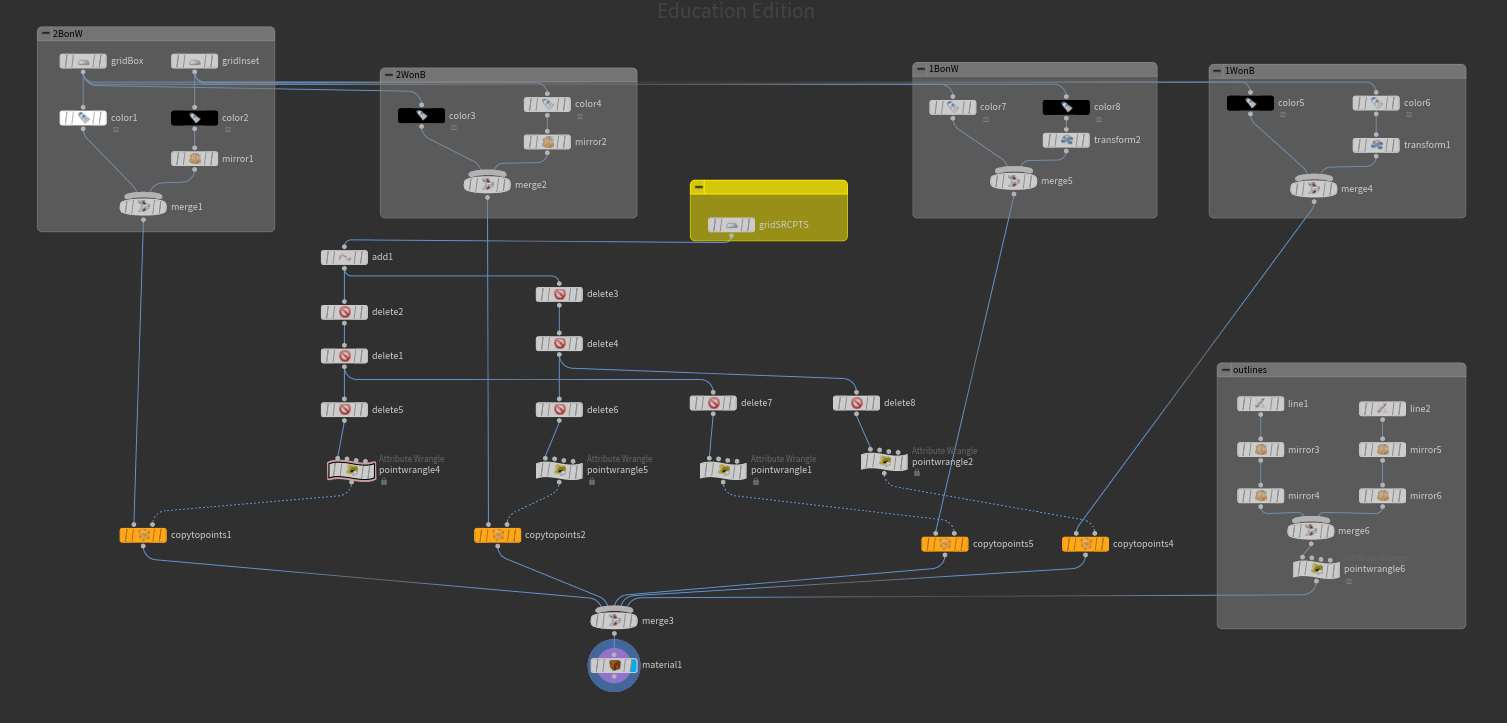
Task: Toggle the blue display flag on material1
Action: (633, 665)
